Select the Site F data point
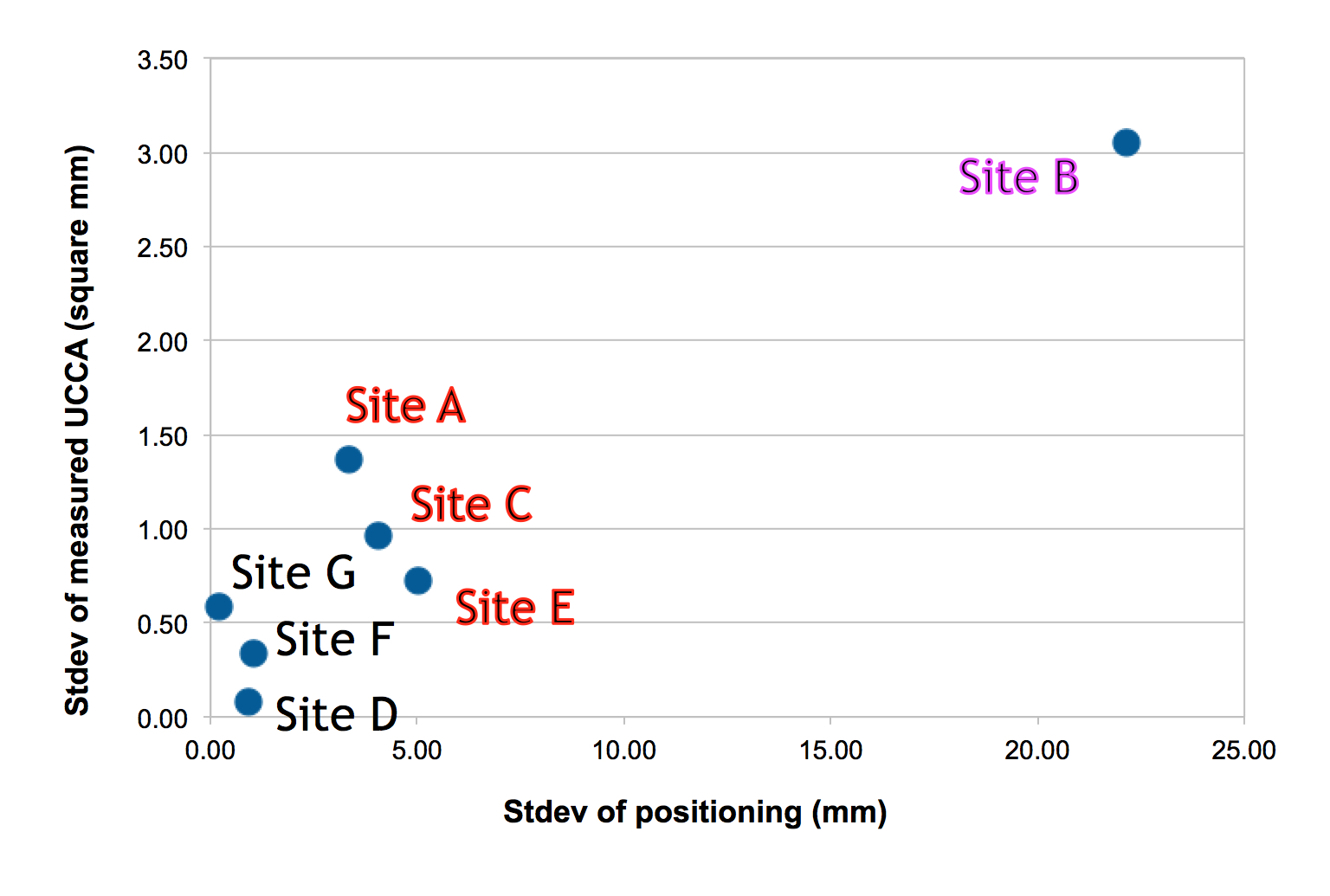Screen dimensions: 1330x896 click(253, 653)
